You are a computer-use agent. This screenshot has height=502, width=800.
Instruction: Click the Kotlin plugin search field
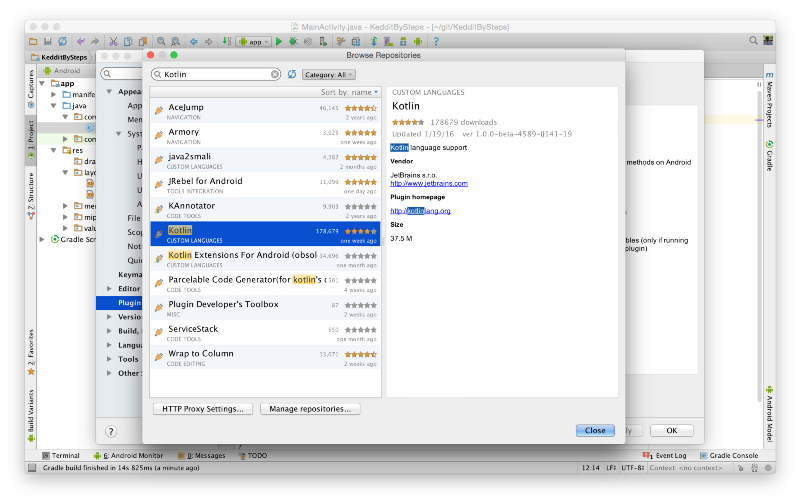point(216,74)
